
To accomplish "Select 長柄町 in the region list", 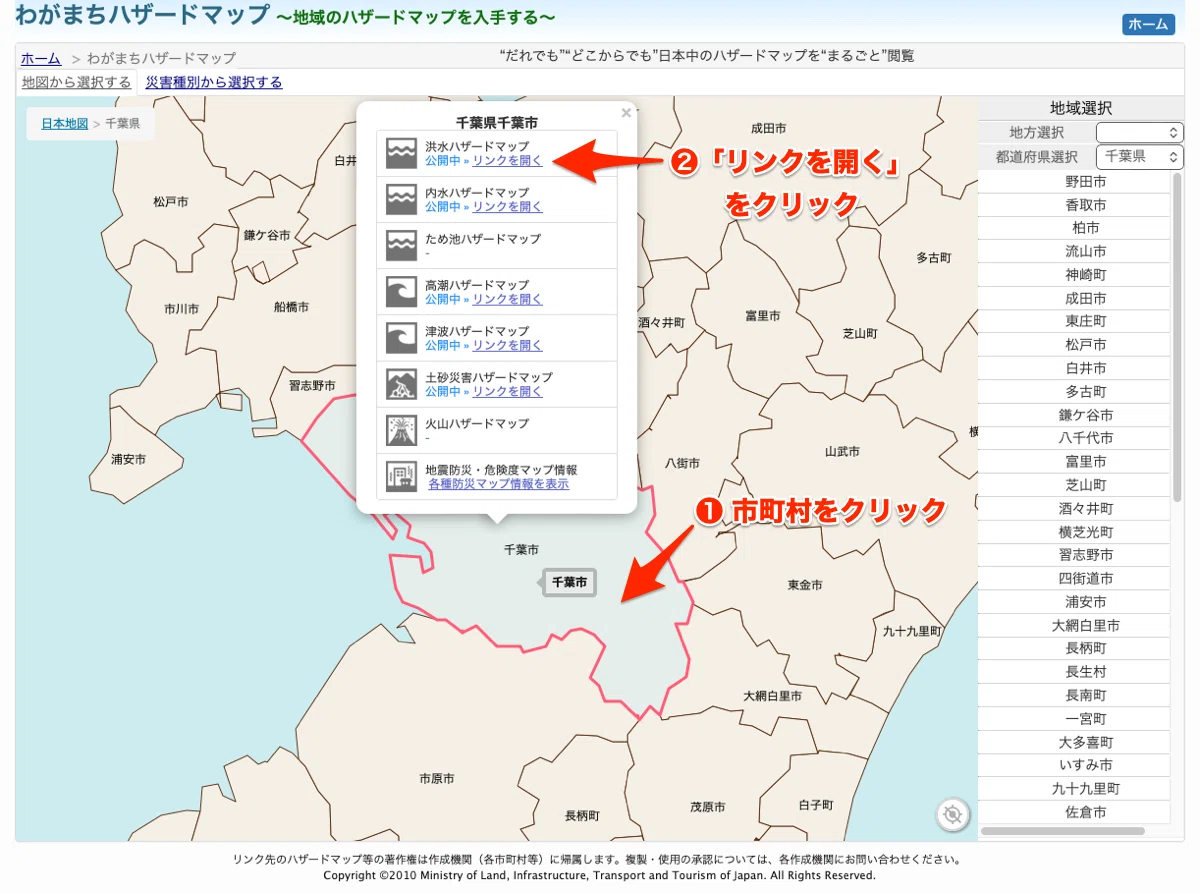I will coord(1074,648).
